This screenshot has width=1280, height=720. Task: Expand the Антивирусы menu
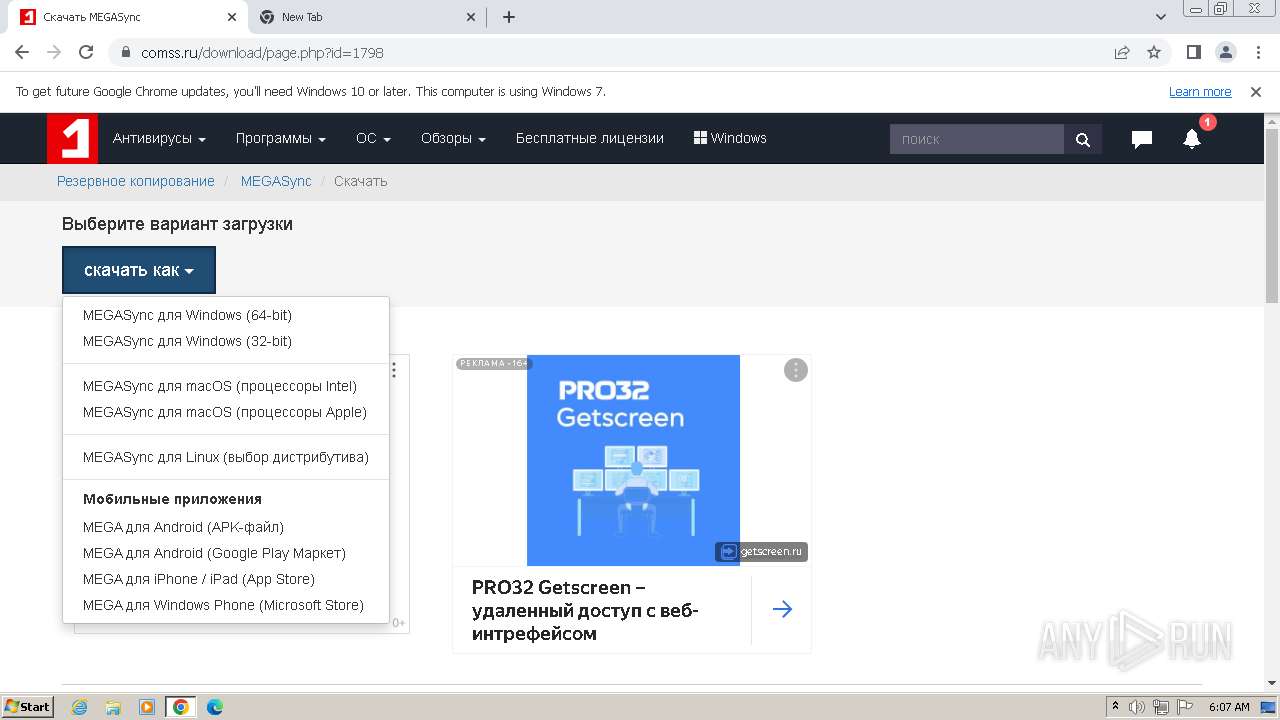pos(159,139)
